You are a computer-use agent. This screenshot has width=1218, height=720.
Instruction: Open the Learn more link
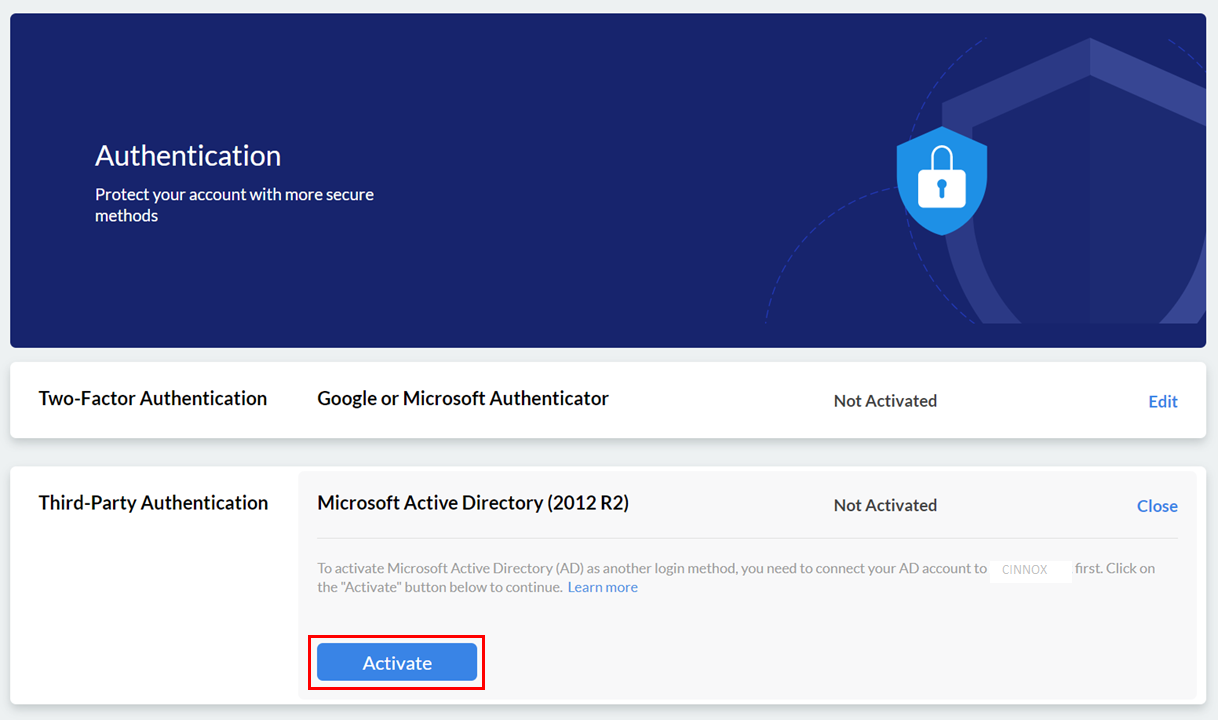click(603, 587)
